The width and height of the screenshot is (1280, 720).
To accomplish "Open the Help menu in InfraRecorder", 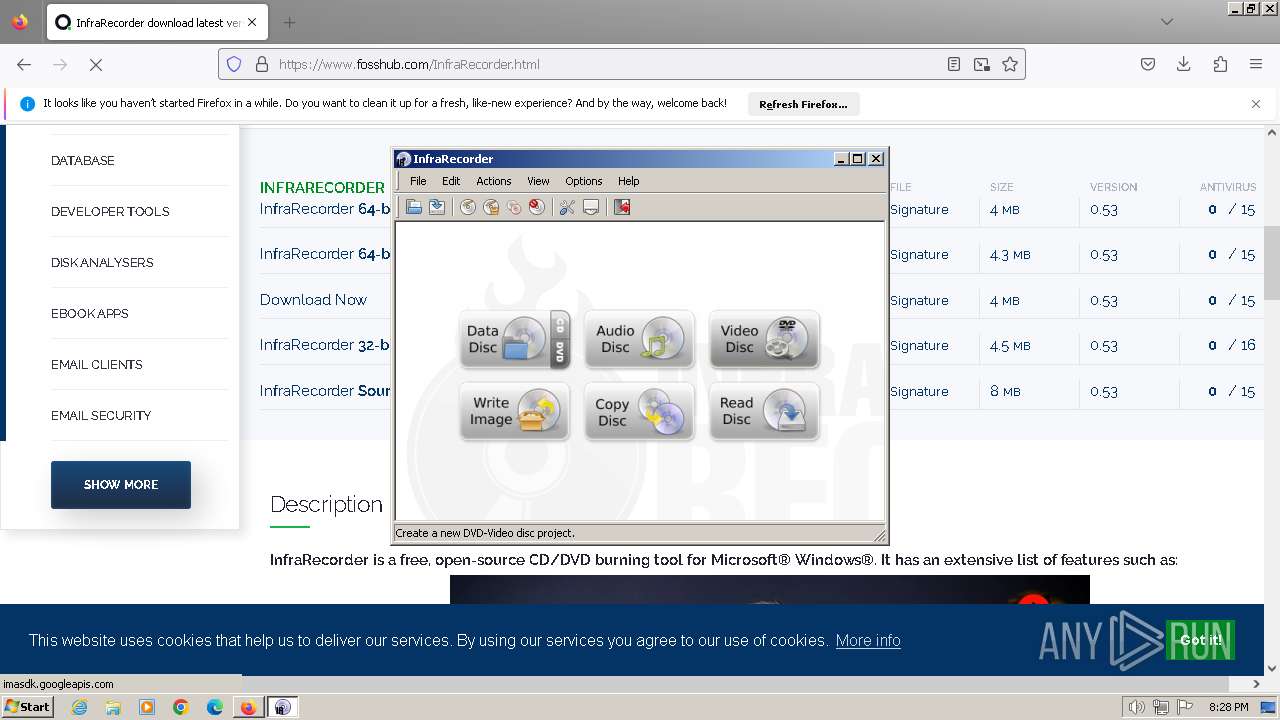I will click(628, 181).
